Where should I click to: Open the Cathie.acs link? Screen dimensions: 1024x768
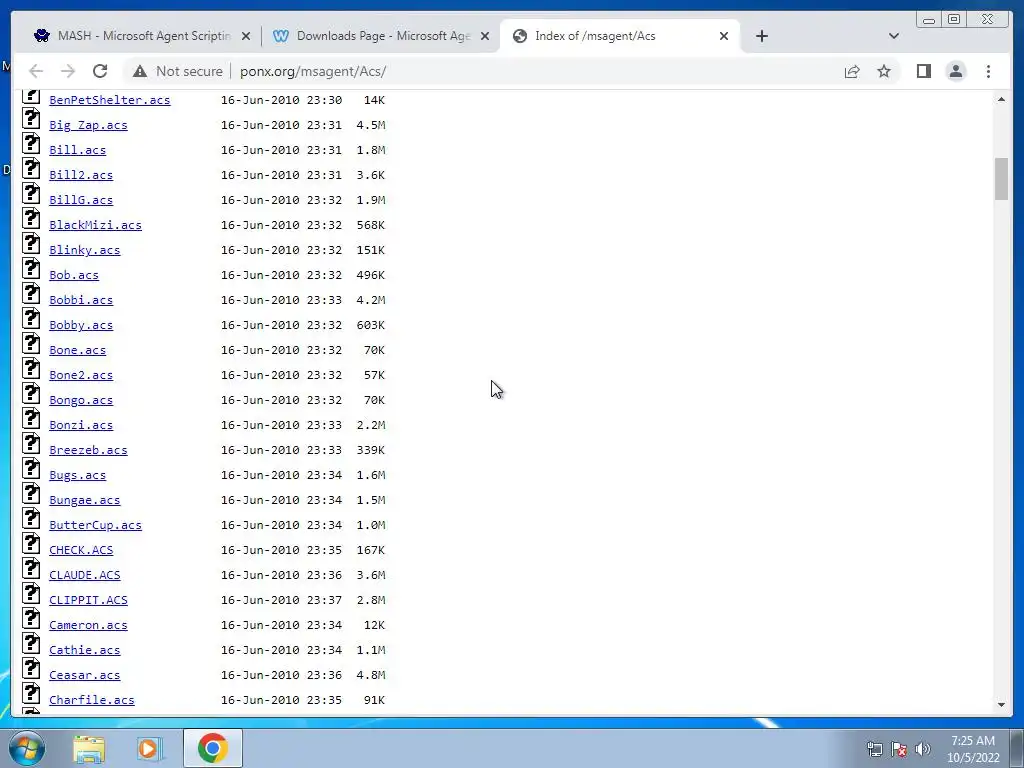[x=84, y=650]
